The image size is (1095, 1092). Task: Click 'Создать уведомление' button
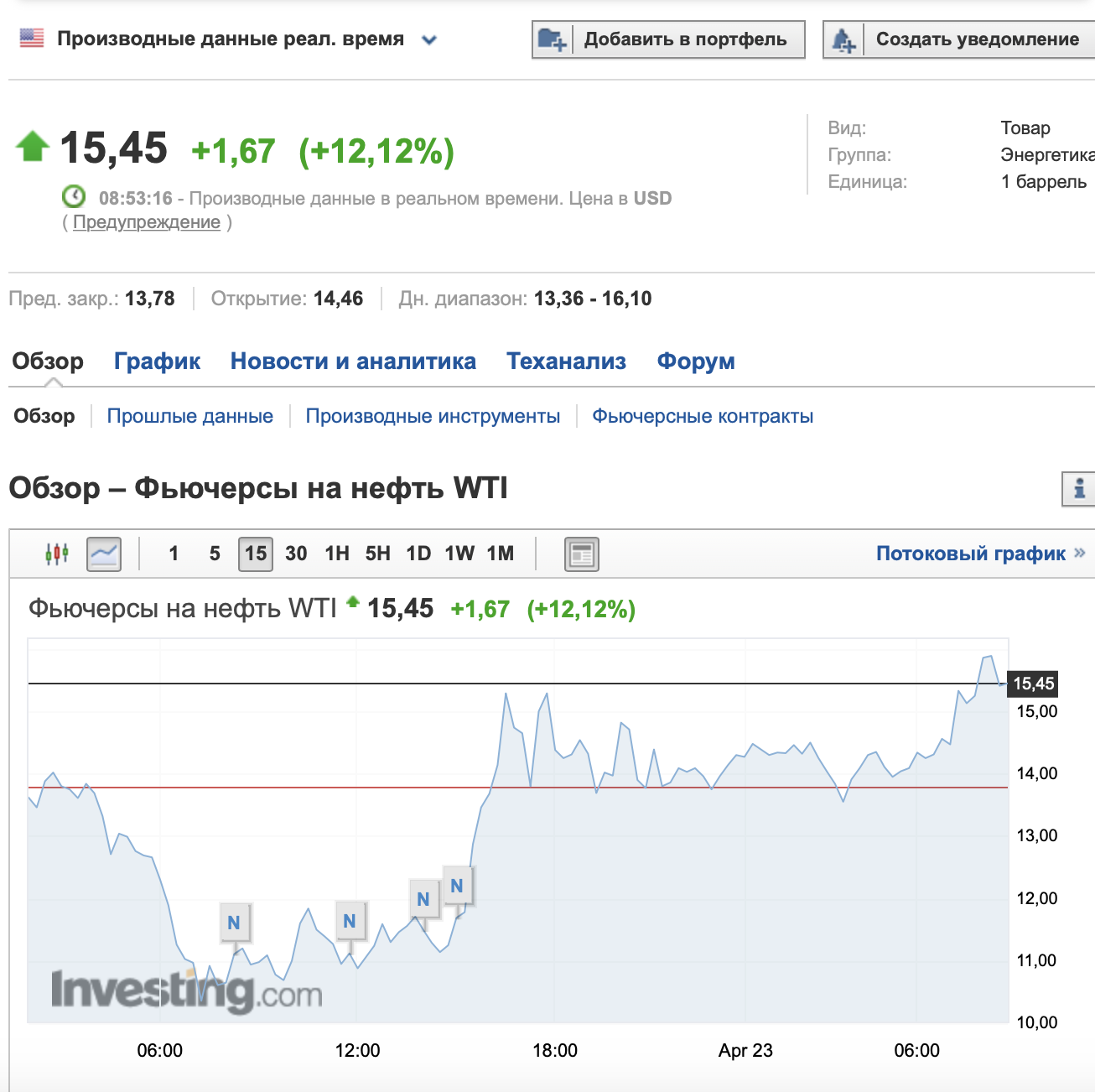(959, 39)
